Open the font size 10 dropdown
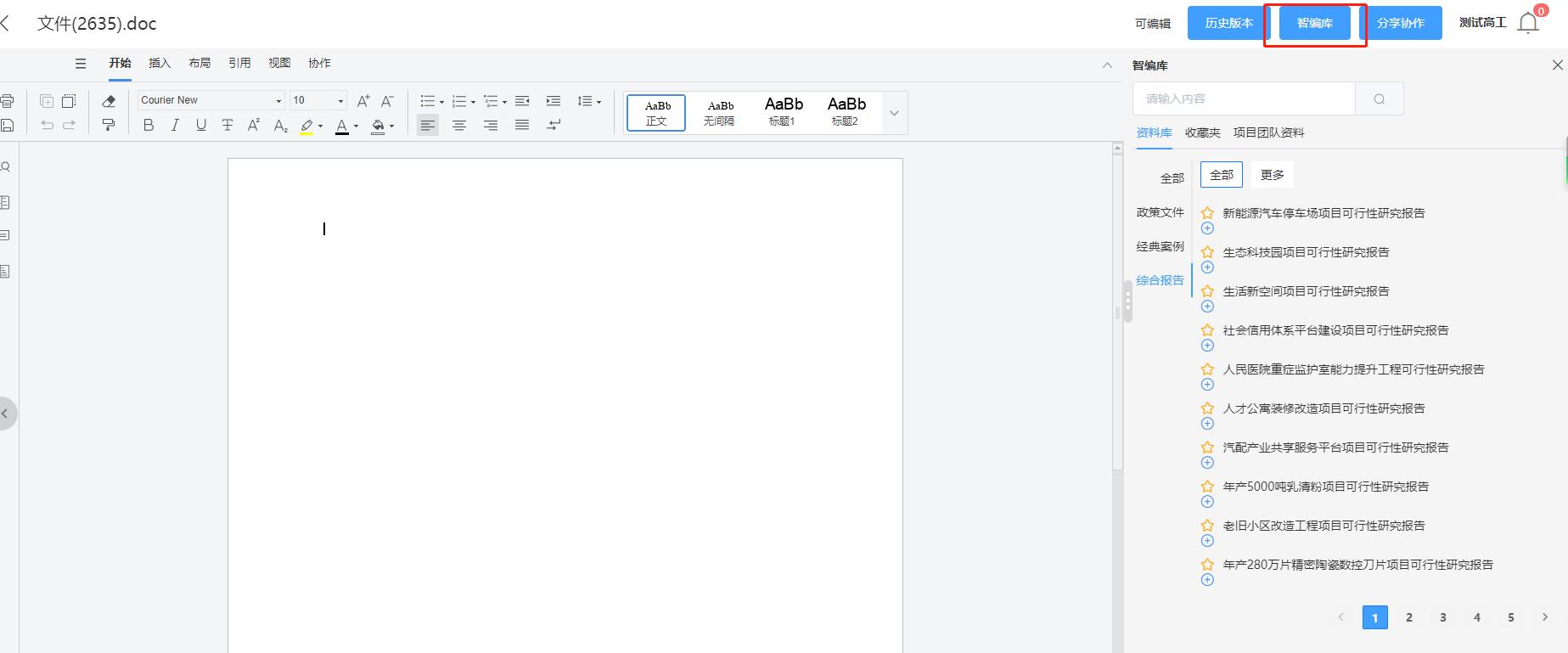Viewport: 1568px width, 653px height. coord(341,101)
